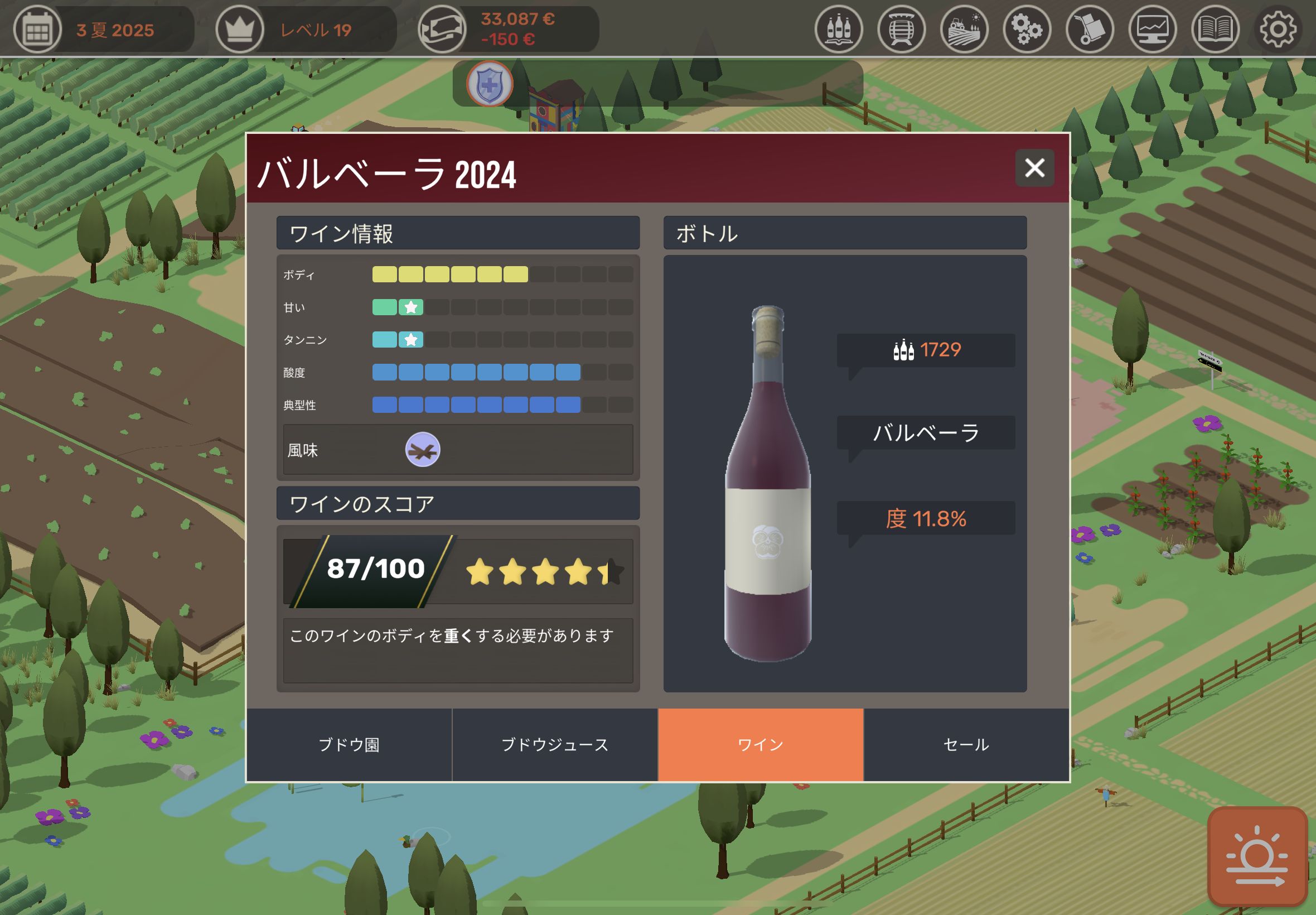Open the wine bottles cellar icon
Viewport: 1316px width, 915px height.
point(839,29)
